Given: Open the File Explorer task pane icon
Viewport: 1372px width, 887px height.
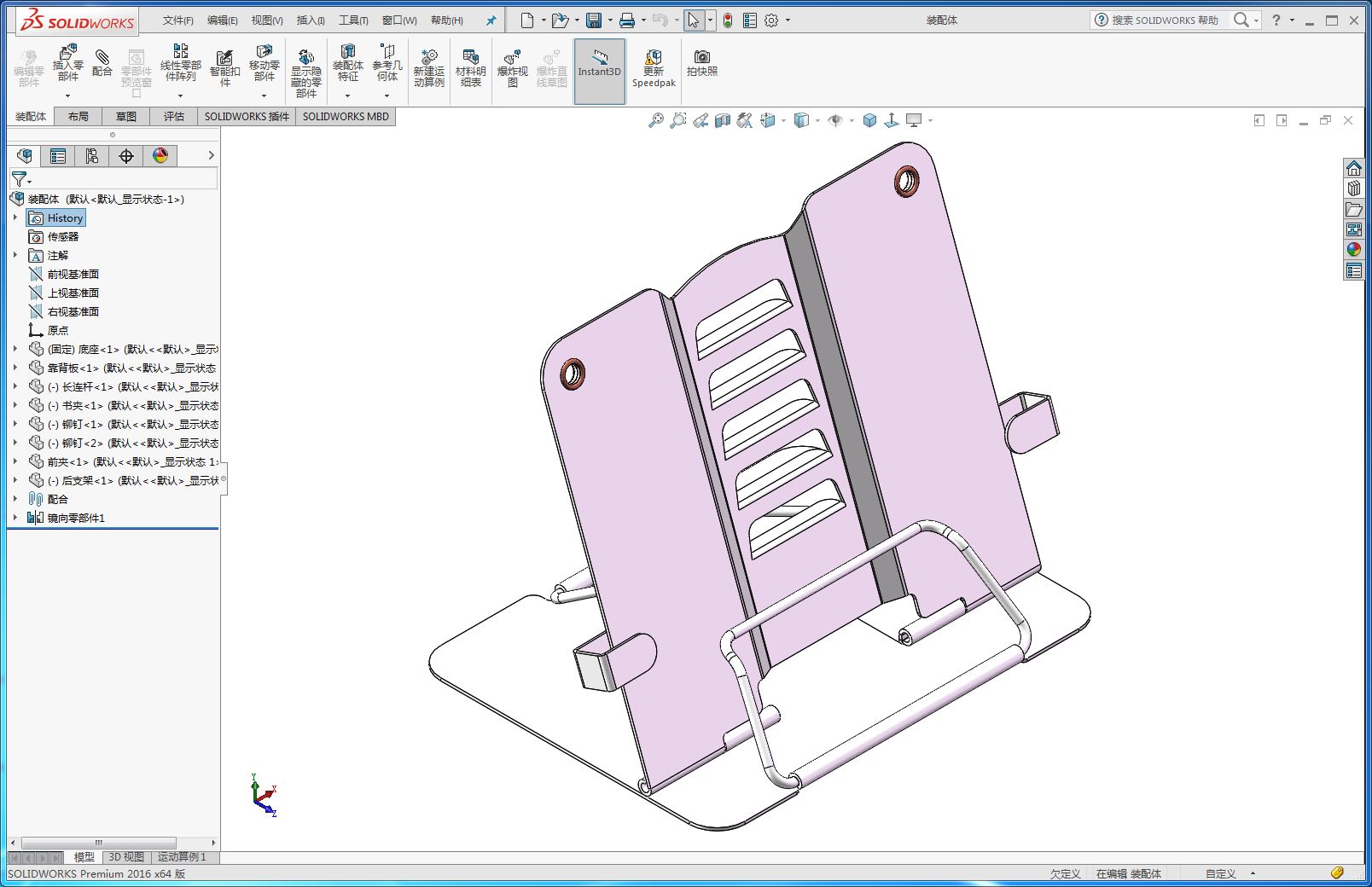Looking at the screenshot, I should (1354, 209).
